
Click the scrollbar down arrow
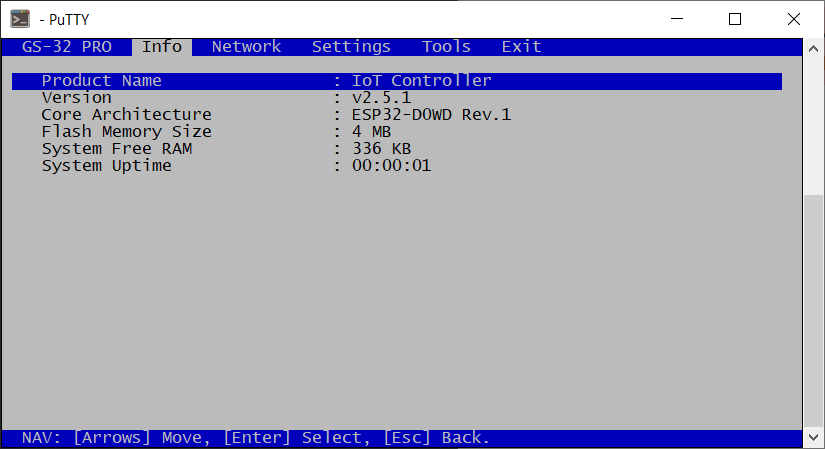[813, 438]
